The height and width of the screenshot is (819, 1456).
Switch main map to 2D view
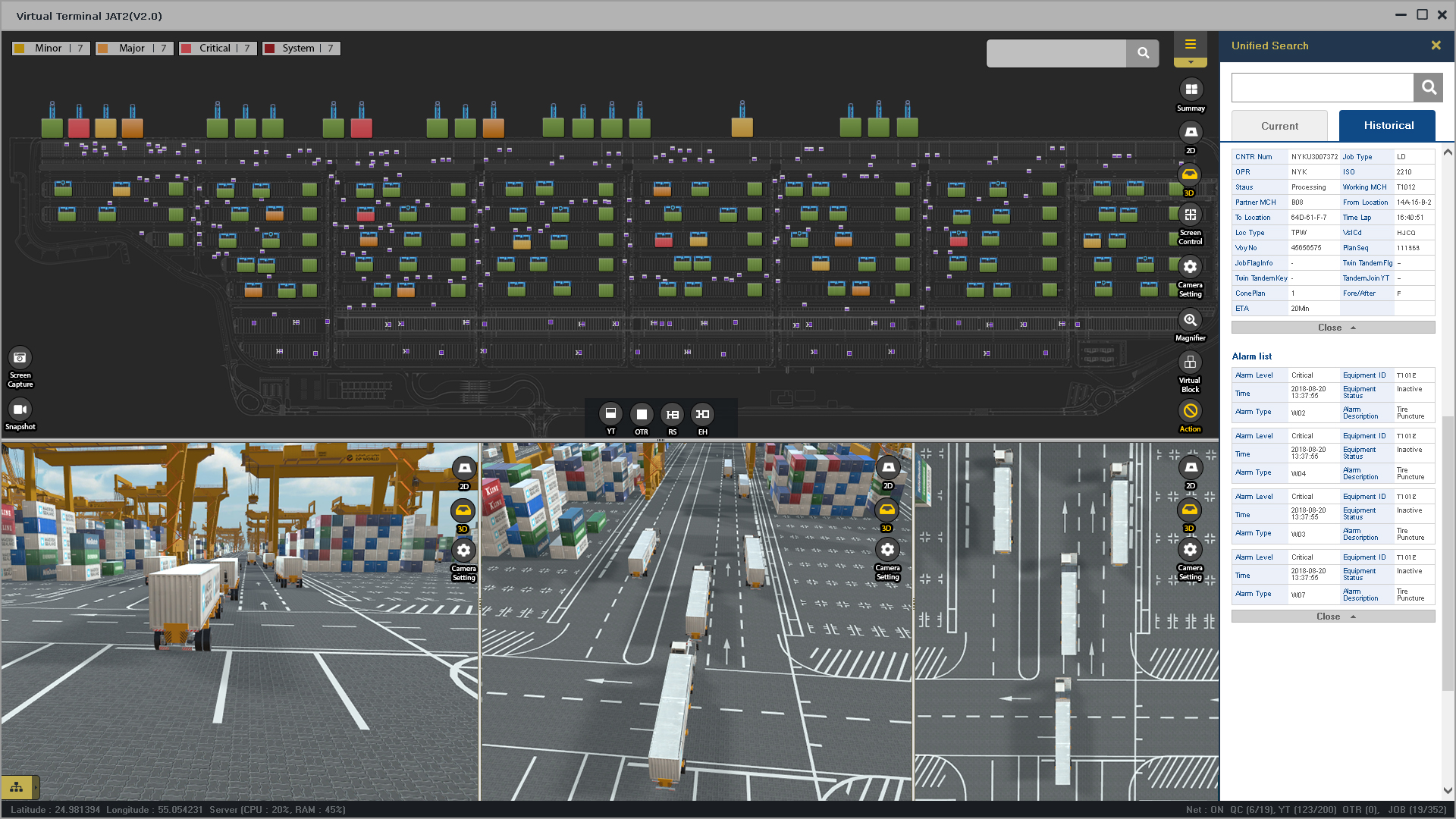tap(1191, 132)
